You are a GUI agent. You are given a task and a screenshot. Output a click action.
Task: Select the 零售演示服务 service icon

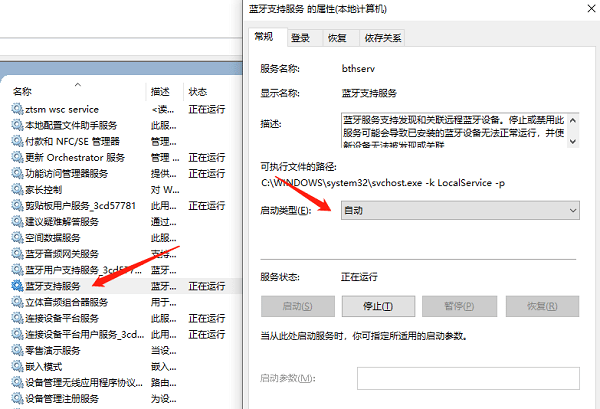coord(16,350)
